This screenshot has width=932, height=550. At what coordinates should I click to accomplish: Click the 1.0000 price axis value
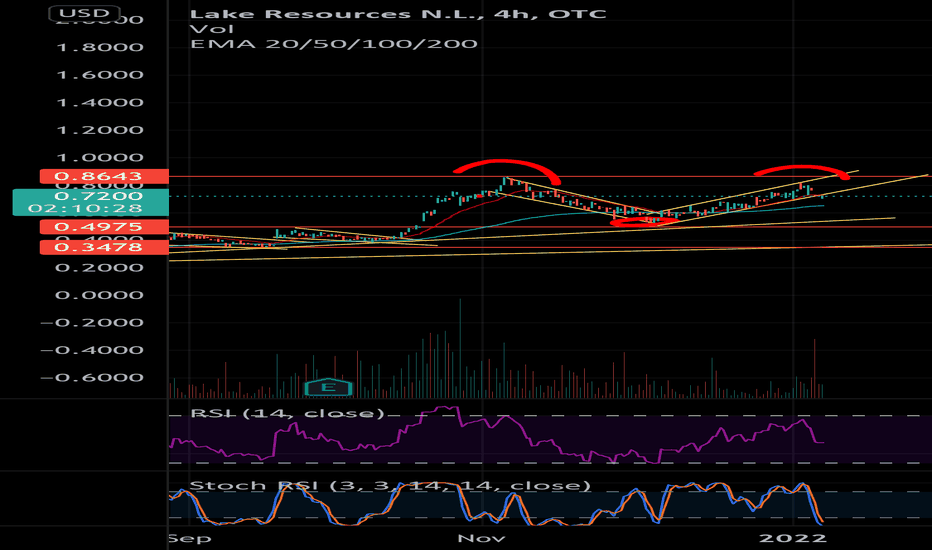coord(100,158)
